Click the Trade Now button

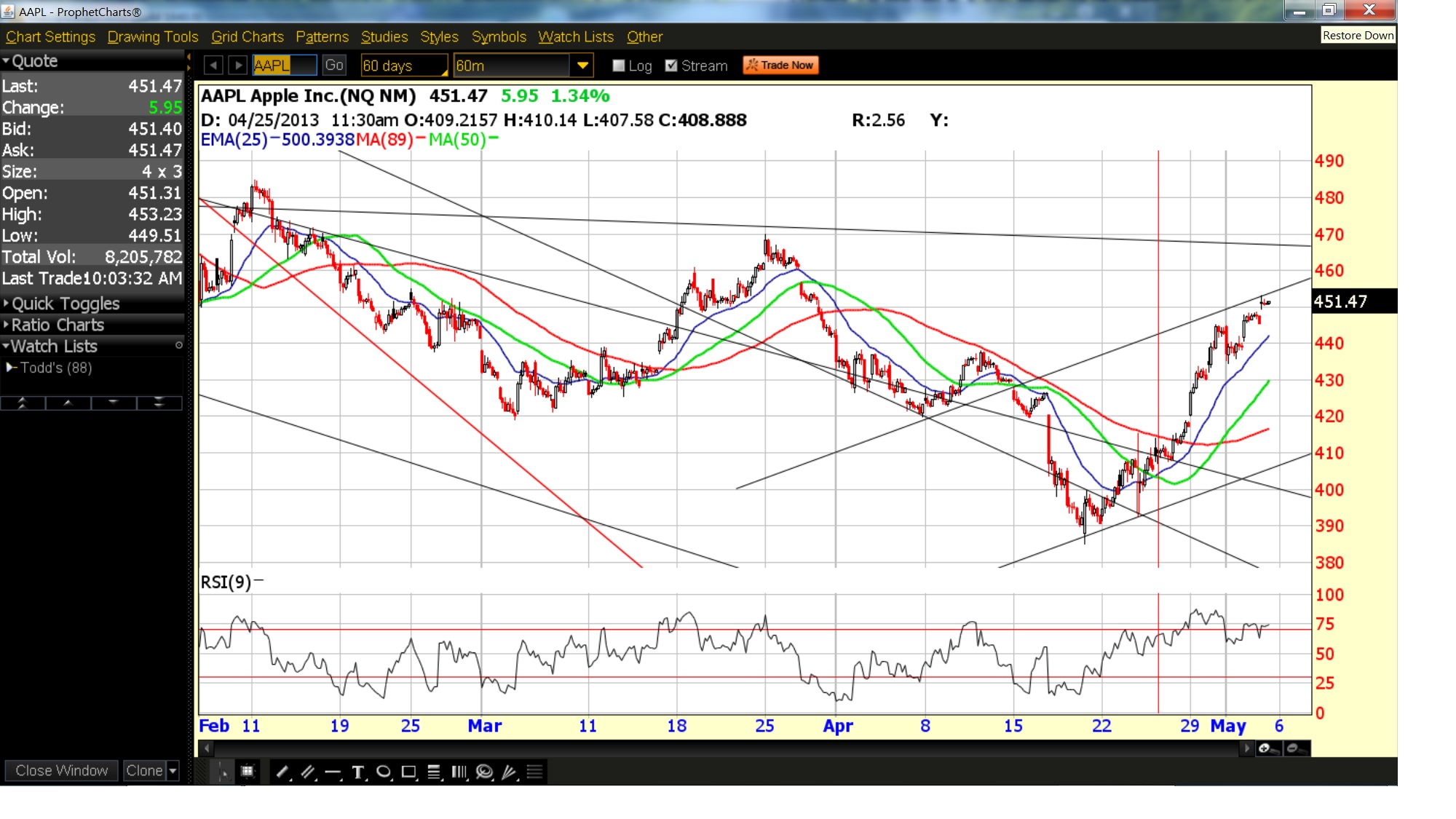click(780, 66)
